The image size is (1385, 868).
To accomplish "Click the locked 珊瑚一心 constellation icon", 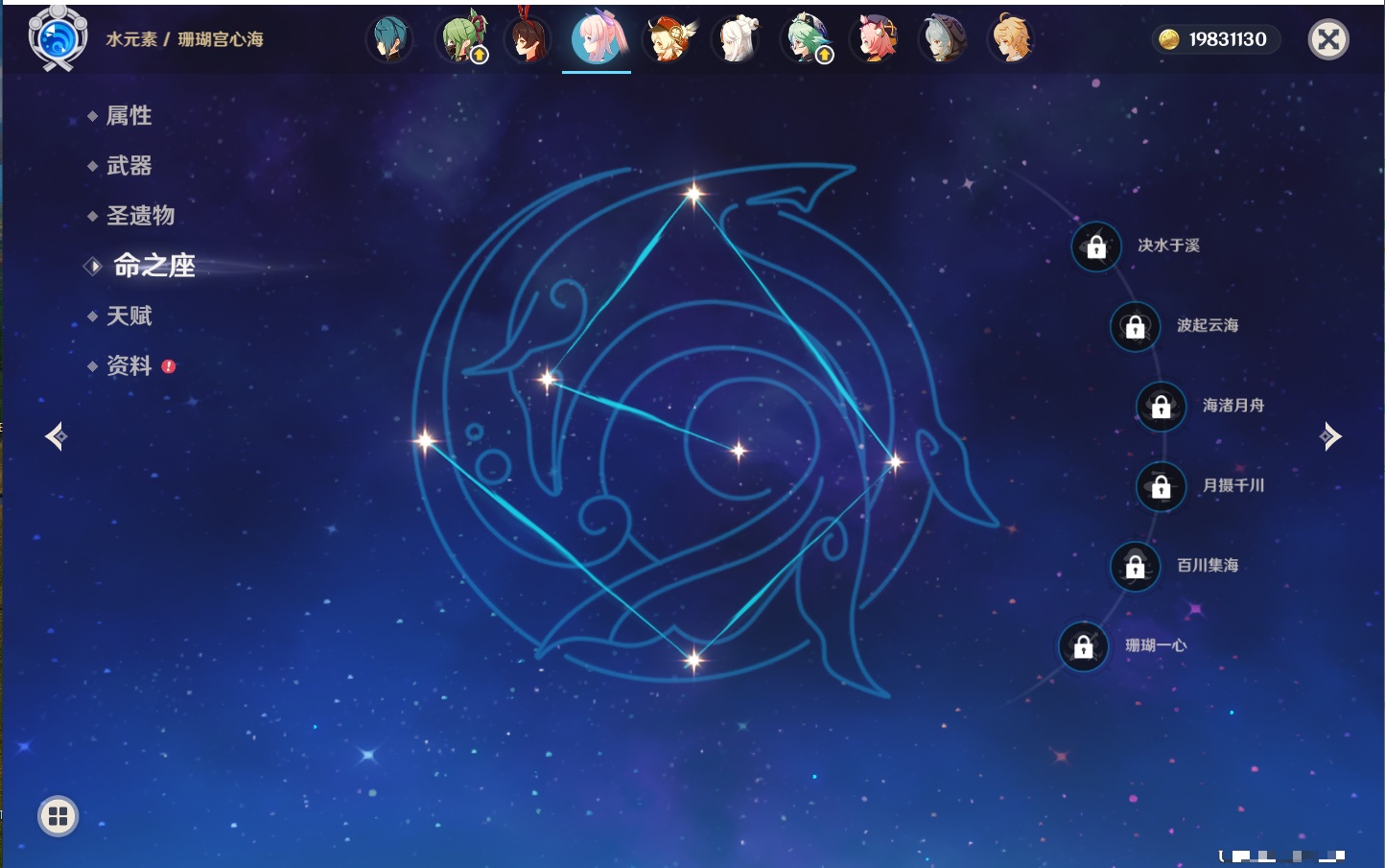I will [x=1083, y=646].
